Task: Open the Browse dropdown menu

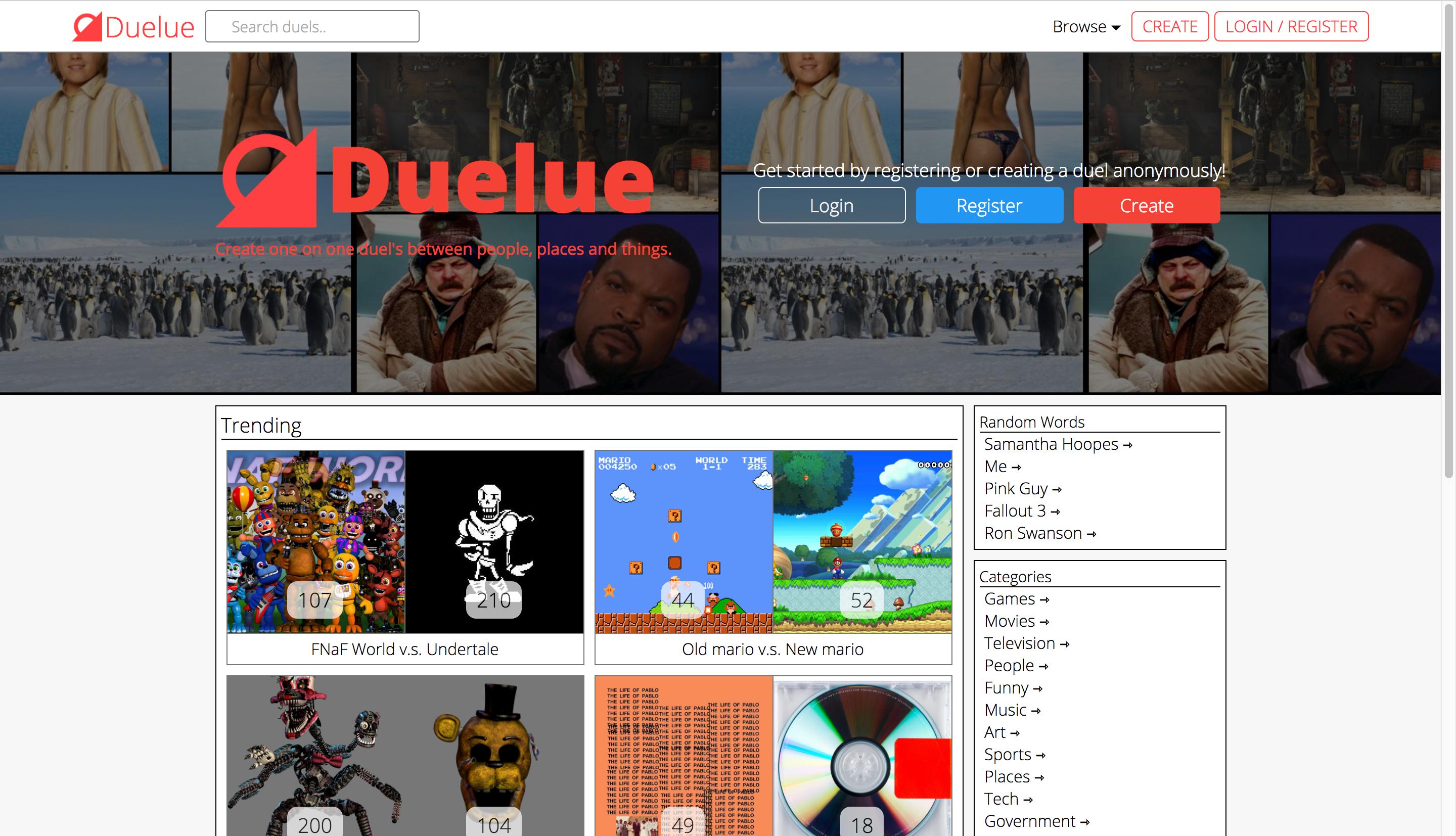Action: click(x=1086, y=27)
